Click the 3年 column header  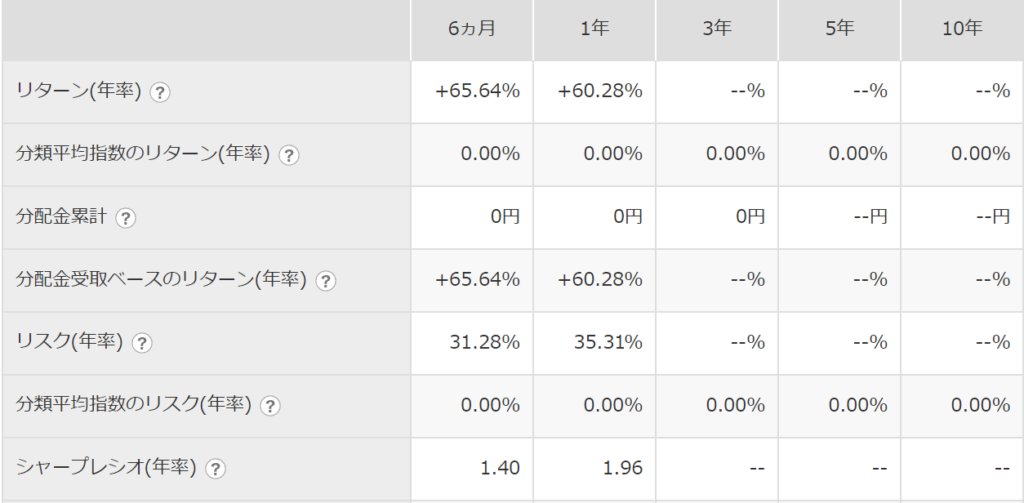tap(717, 30)
